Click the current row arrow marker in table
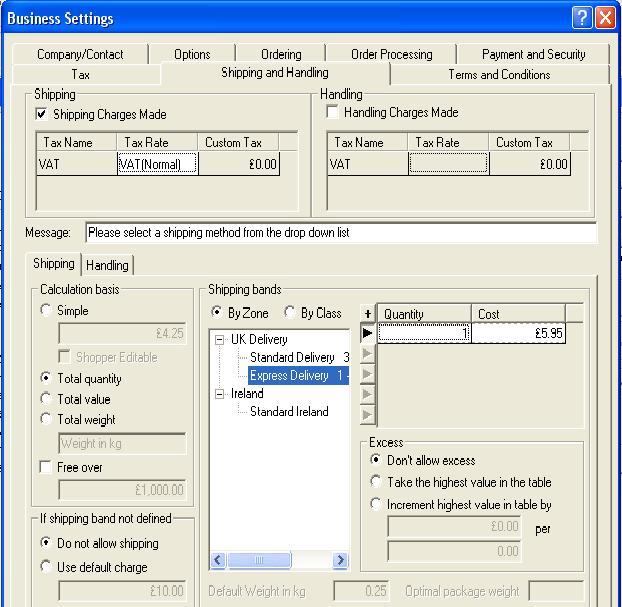This screenshot has height=607, width=622. pyautogui.click(x=367, y=333)
